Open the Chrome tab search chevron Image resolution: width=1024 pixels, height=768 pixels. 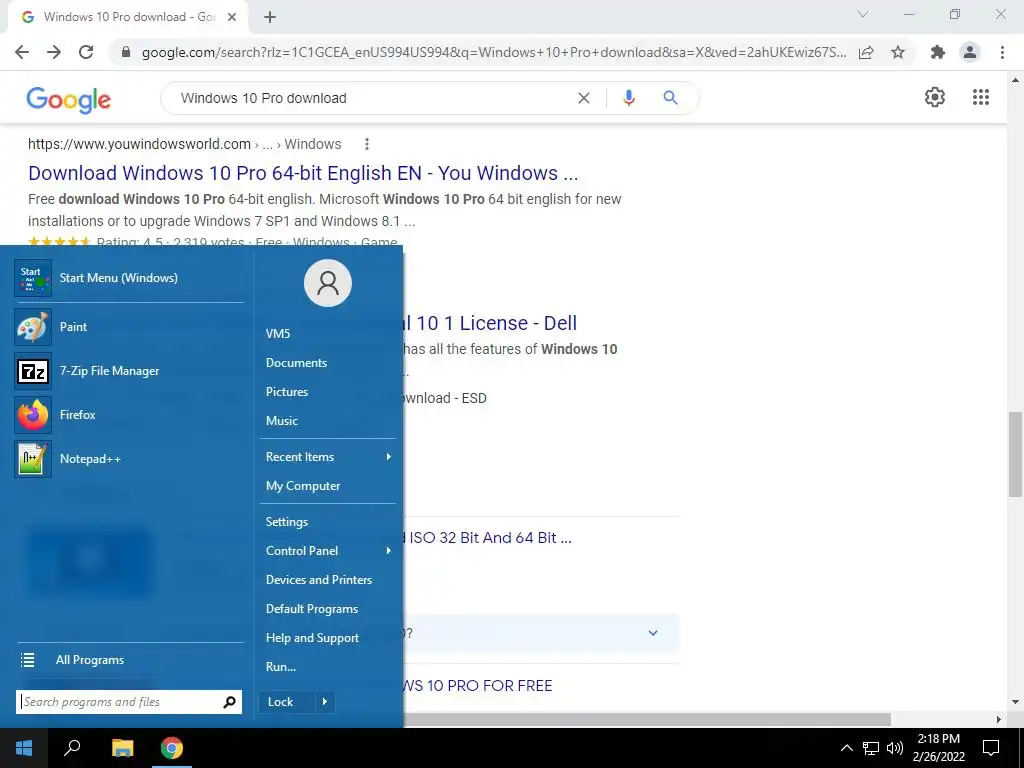click(863, 14)
